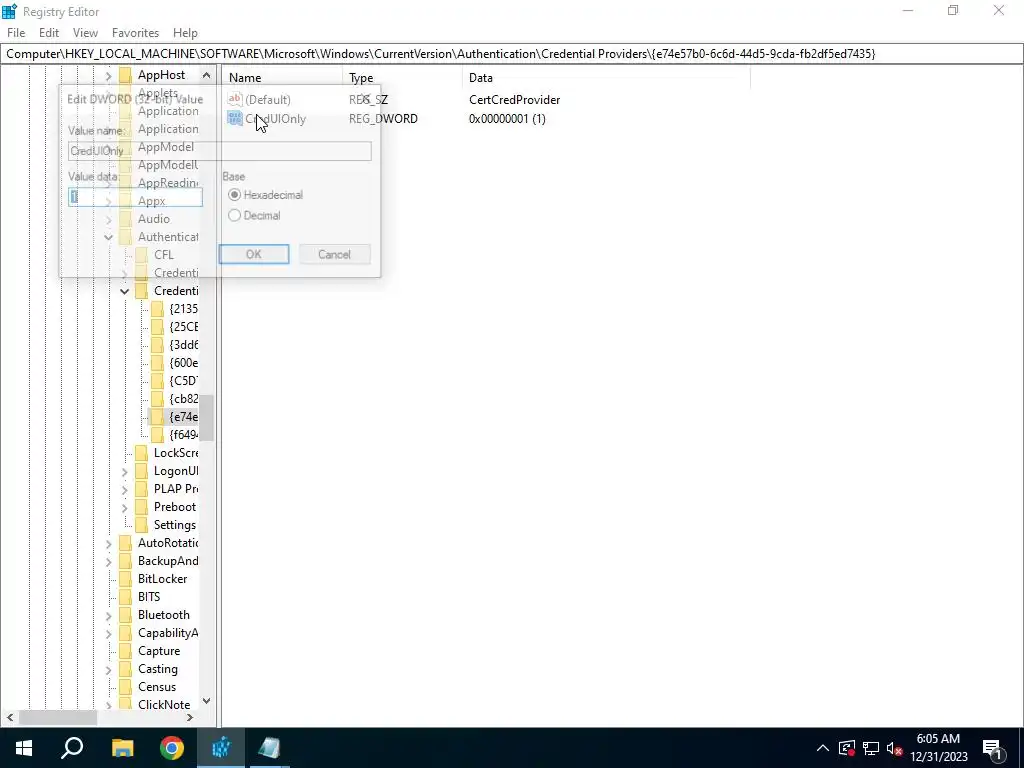Expand the Preboot key
Screen dimensions: 1024x768
(124, 507)
